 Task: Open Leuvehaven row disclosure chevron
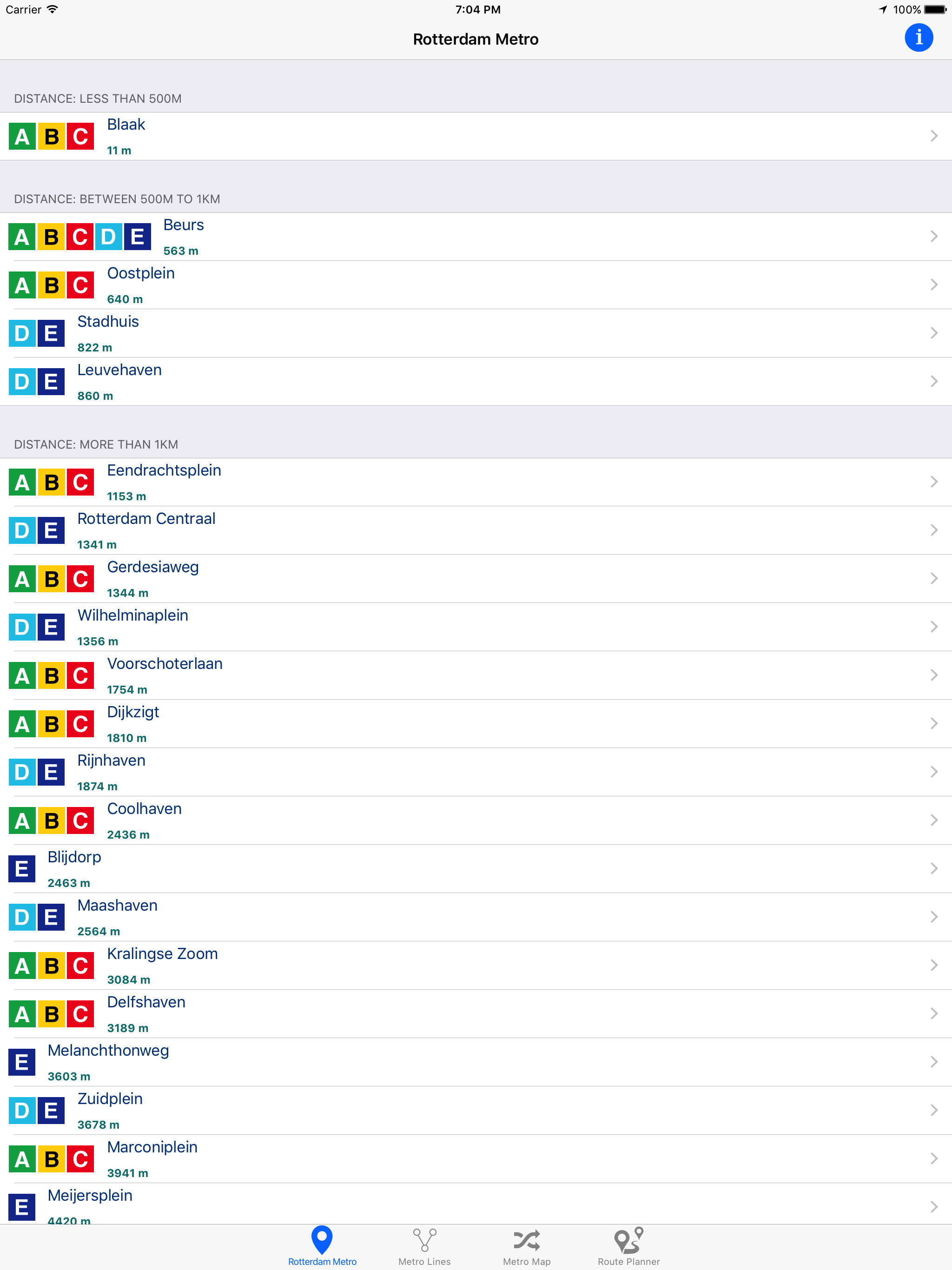pos(933,381)
